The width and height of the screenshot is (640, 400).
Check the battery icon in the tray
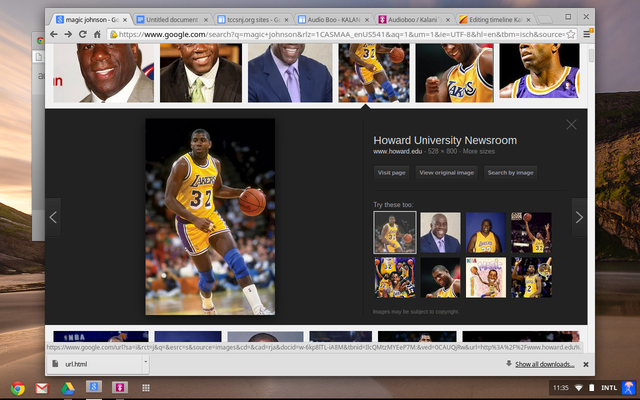click(x=591, y=387)
